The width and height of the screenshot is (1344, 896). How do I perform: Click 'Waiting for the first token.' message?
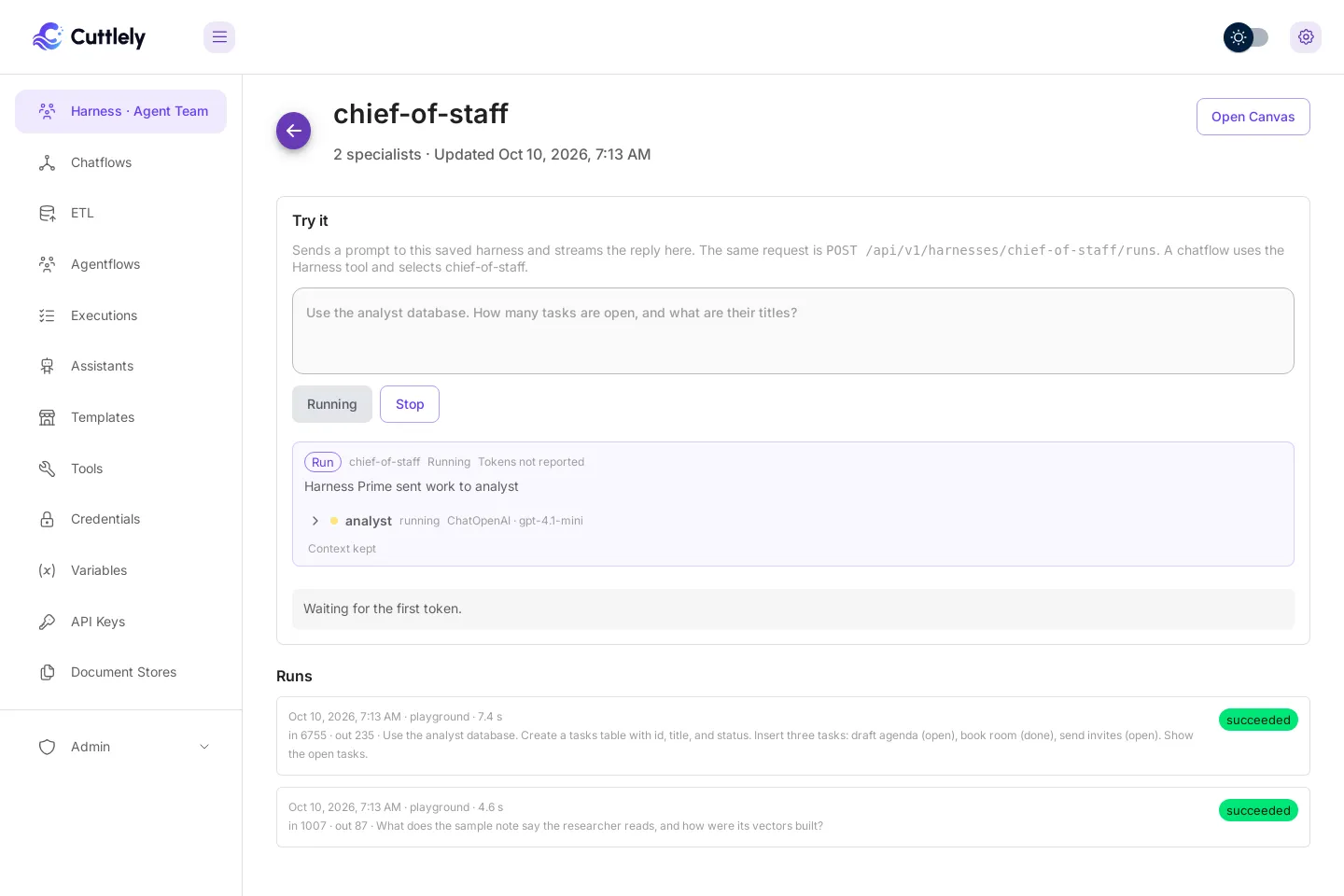[383, 609]
